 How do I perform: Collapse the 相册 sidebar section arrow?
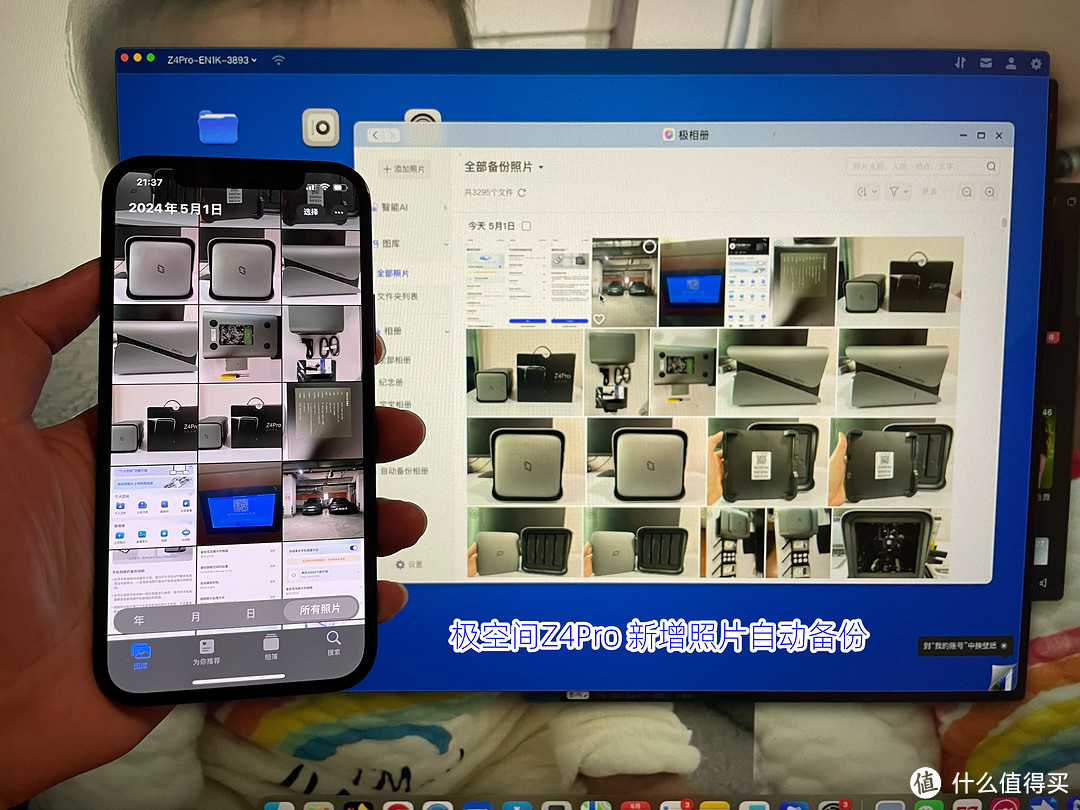pyautogui.click(x=447, y=332)
